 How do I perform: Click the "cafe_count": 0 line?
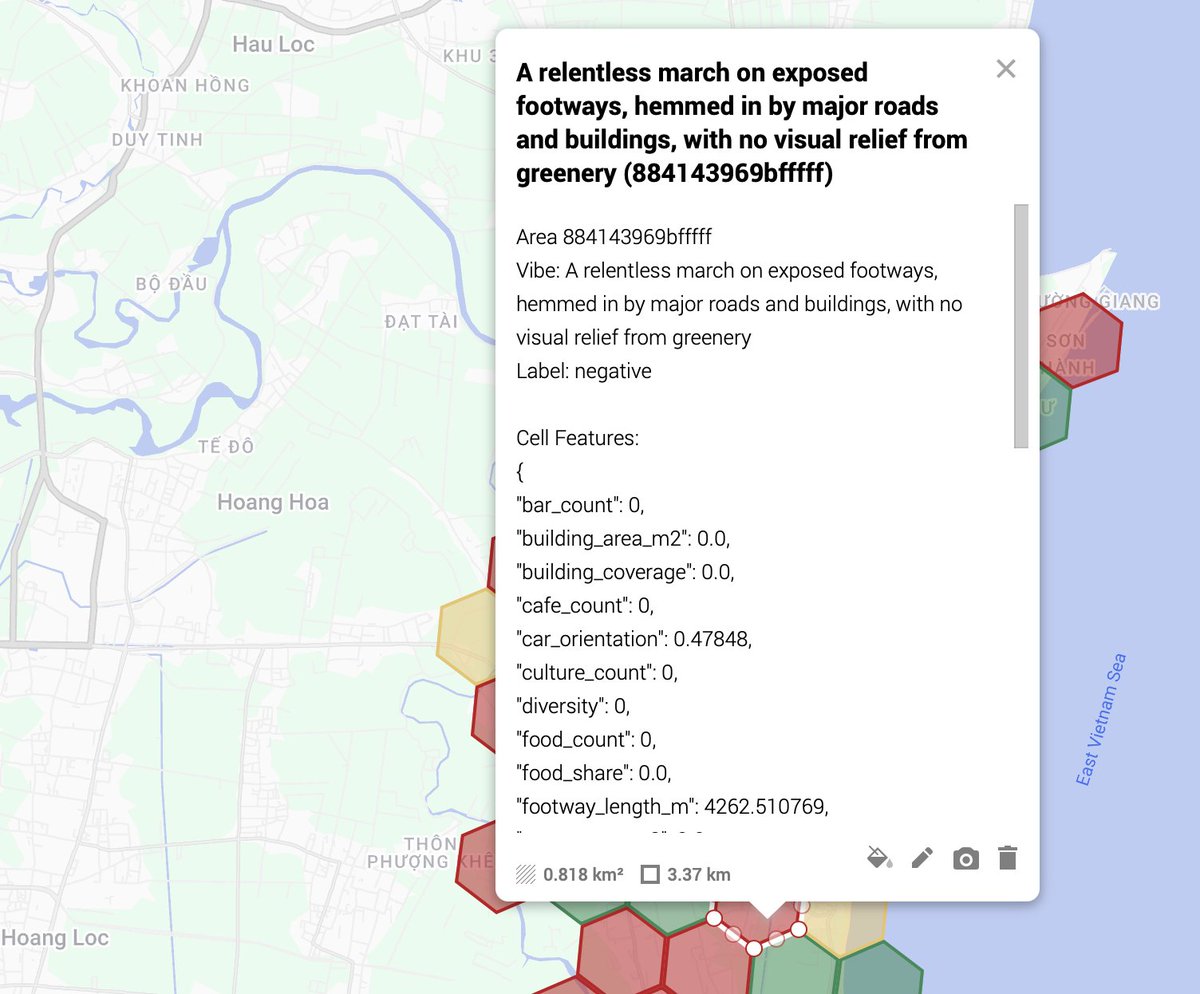point(585,605)
